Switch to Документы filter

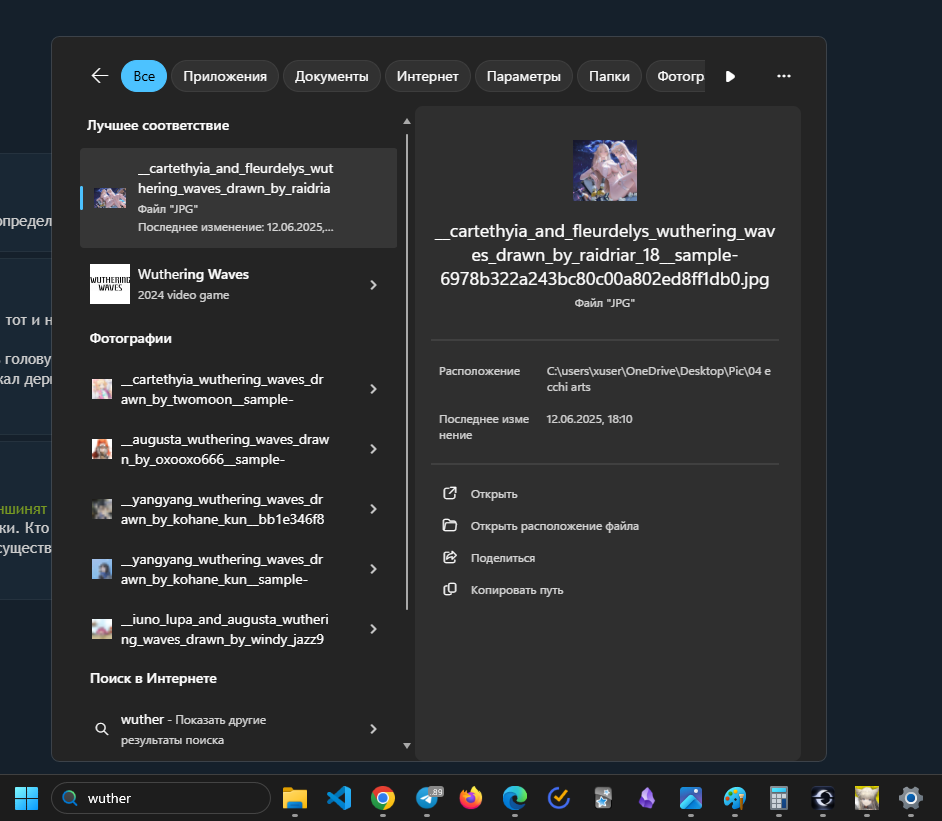(x=332, y=76)
